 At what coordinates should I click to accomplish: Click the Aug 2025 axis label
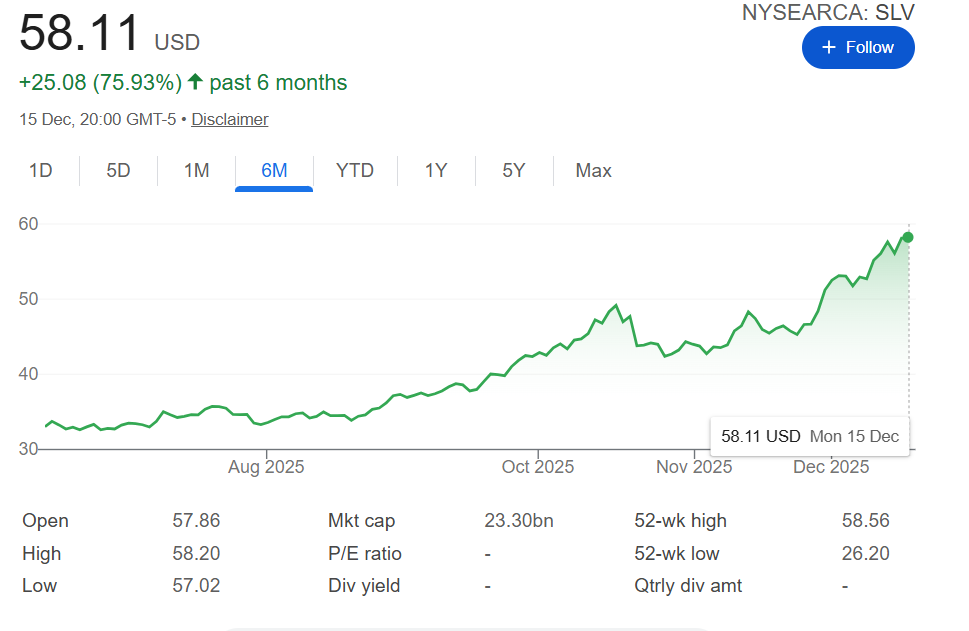pyautogui.click(x=266, y=467)
